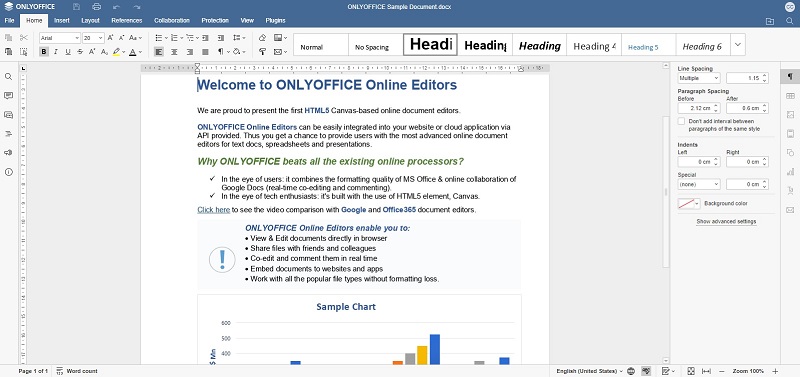Toggle Align right

190,52
